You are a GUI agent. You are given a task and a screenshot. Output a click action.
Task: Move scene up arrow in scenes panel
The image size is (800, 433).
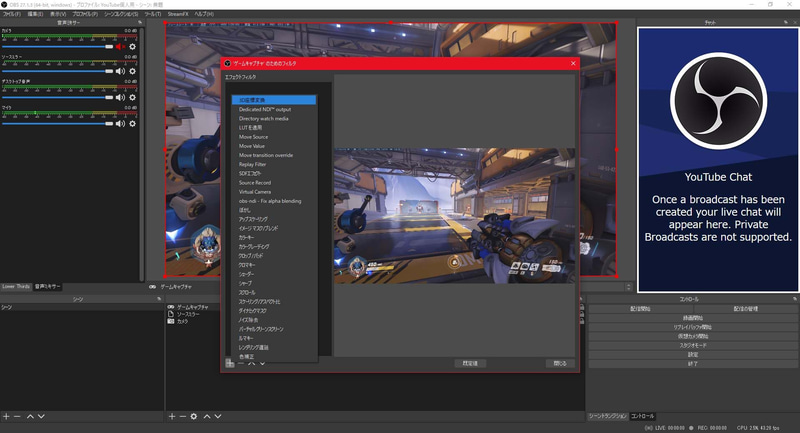point(30,416)
